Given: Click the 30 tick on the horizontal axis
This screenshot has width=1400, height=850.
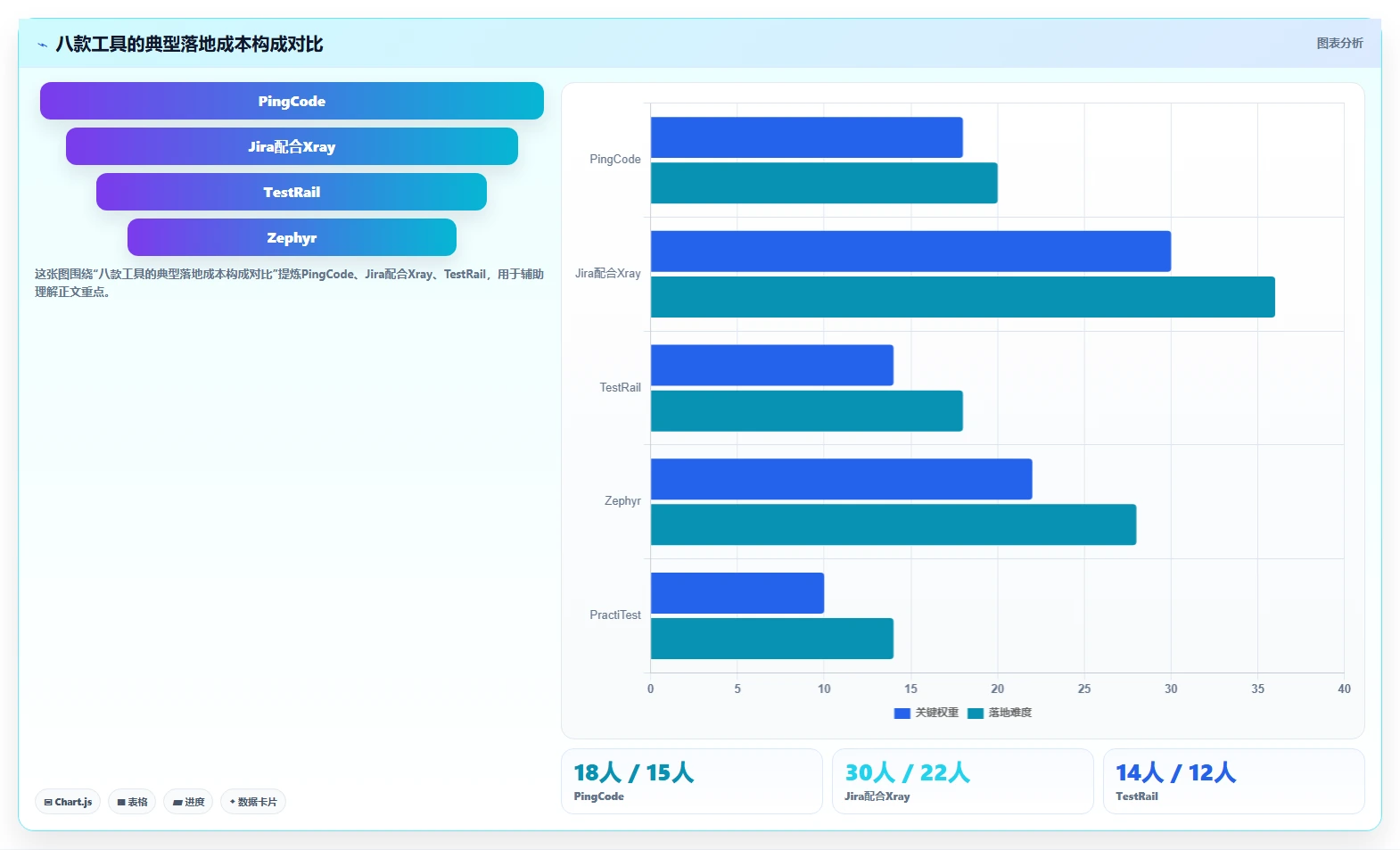Looking at the screenshot, I should coord(1171,689).
